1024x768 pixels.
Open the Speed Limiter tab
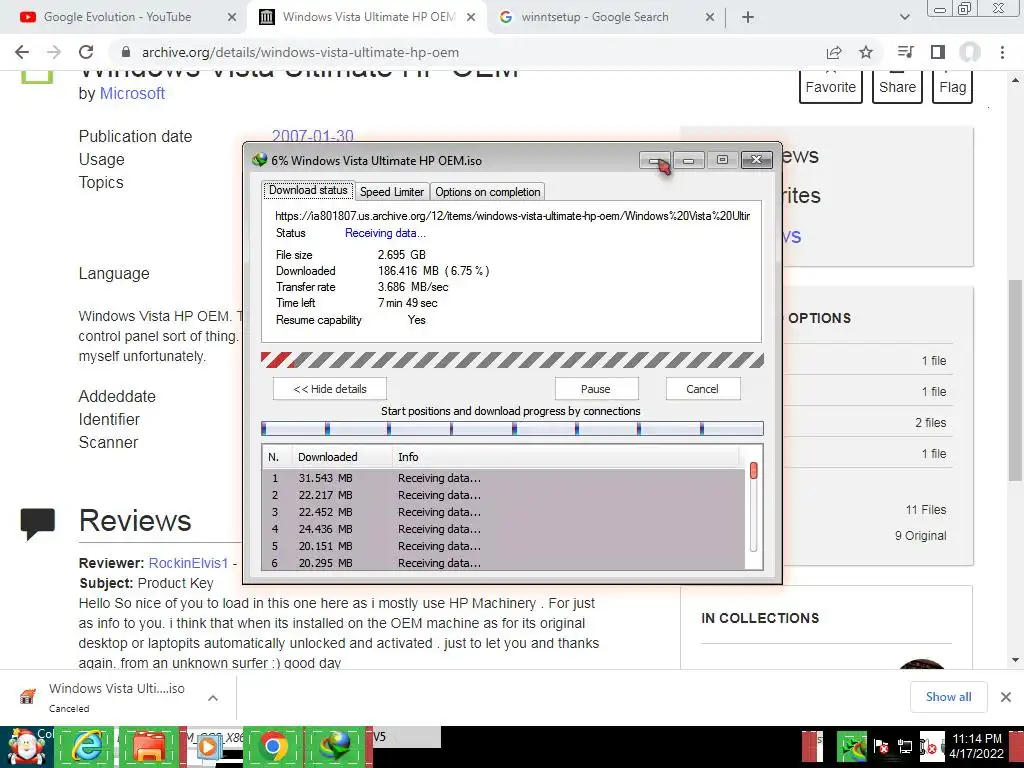click(392, 191)
